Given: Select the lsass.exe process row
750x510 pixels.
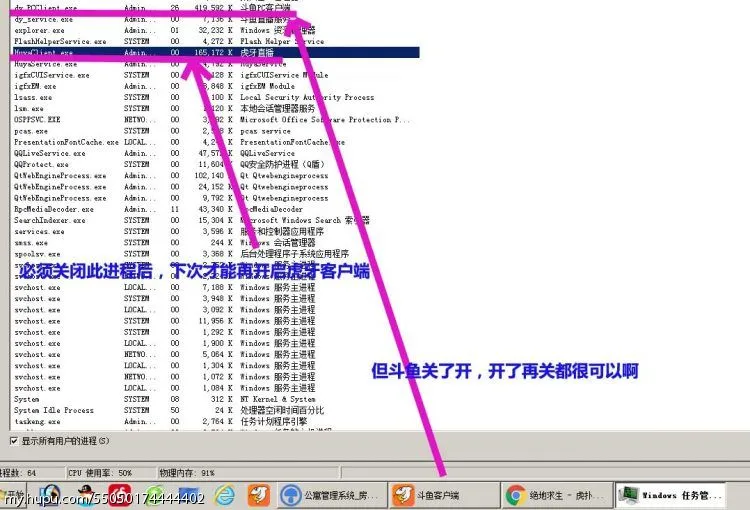Looking at the screenshot, I should point(215,97).
